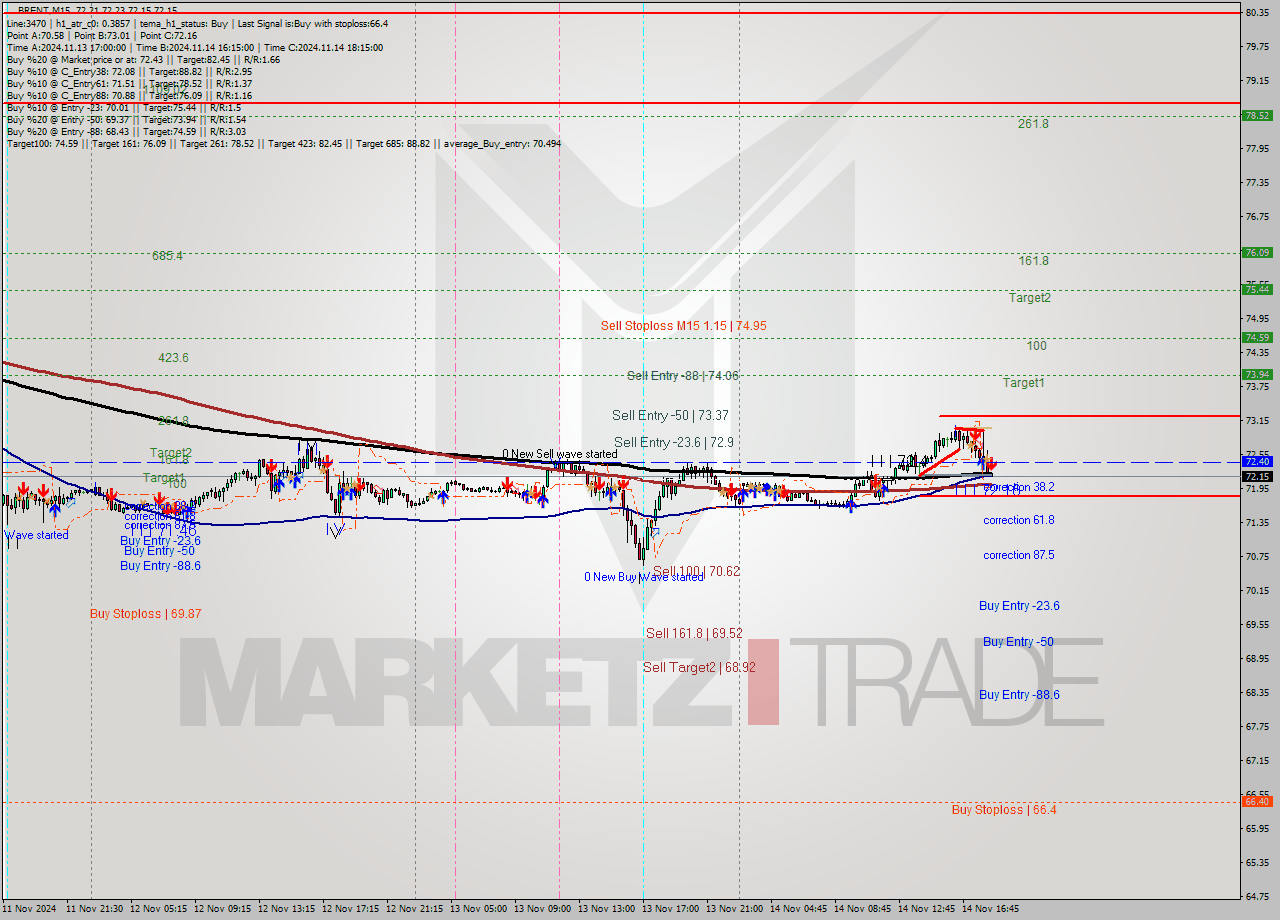Click the '0 New Buy Wave started' annotation
Viewport: 1280px width, 920px height.
(644, 577)
